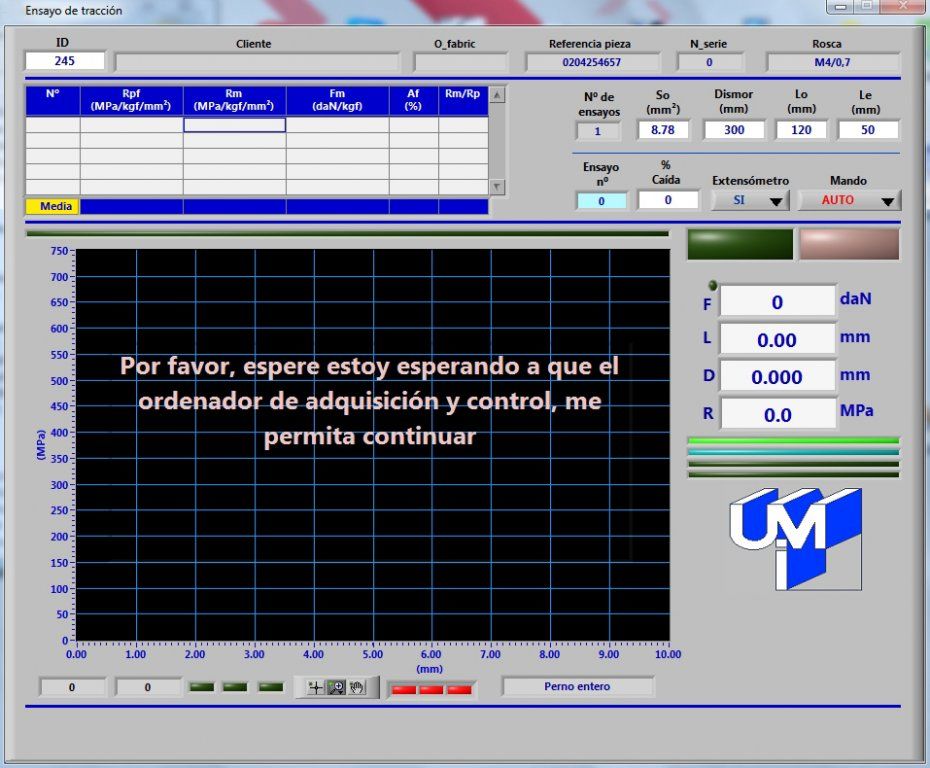Screen dimensions: 930x768
Task: Choose the hand pan tool in graph palette
Action: click(x=357, y=687)
